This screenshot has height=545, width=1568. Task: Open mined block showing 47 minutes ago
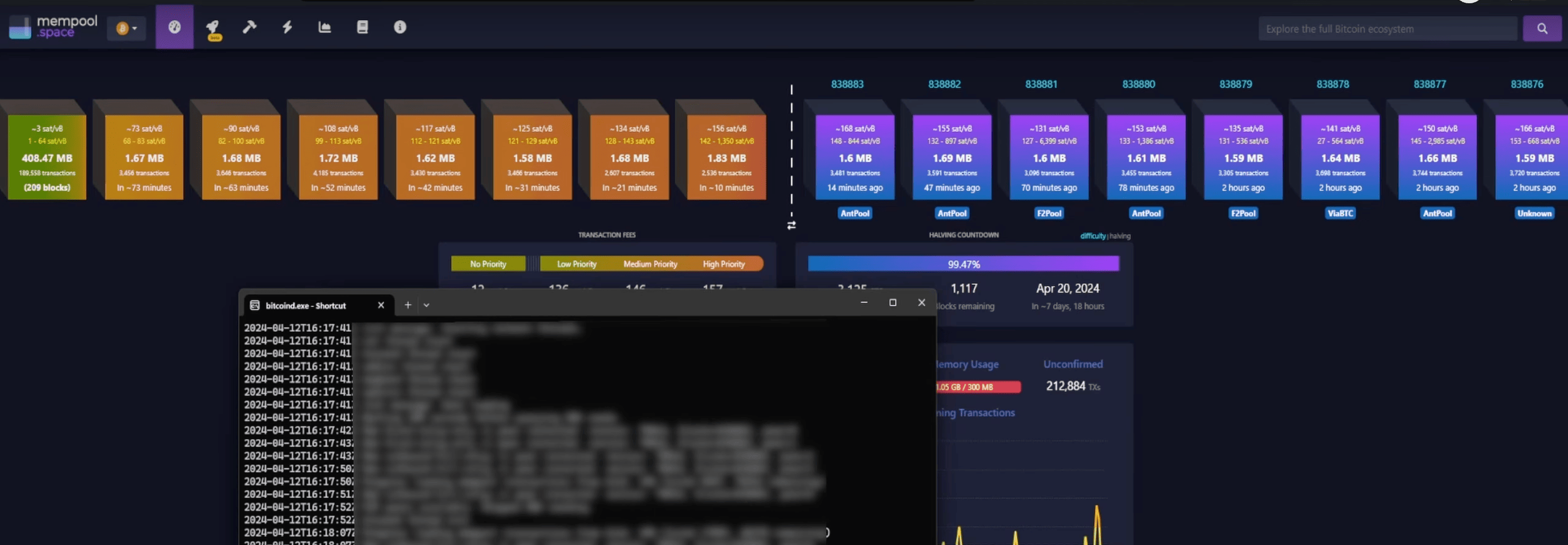tap(952, 157)
